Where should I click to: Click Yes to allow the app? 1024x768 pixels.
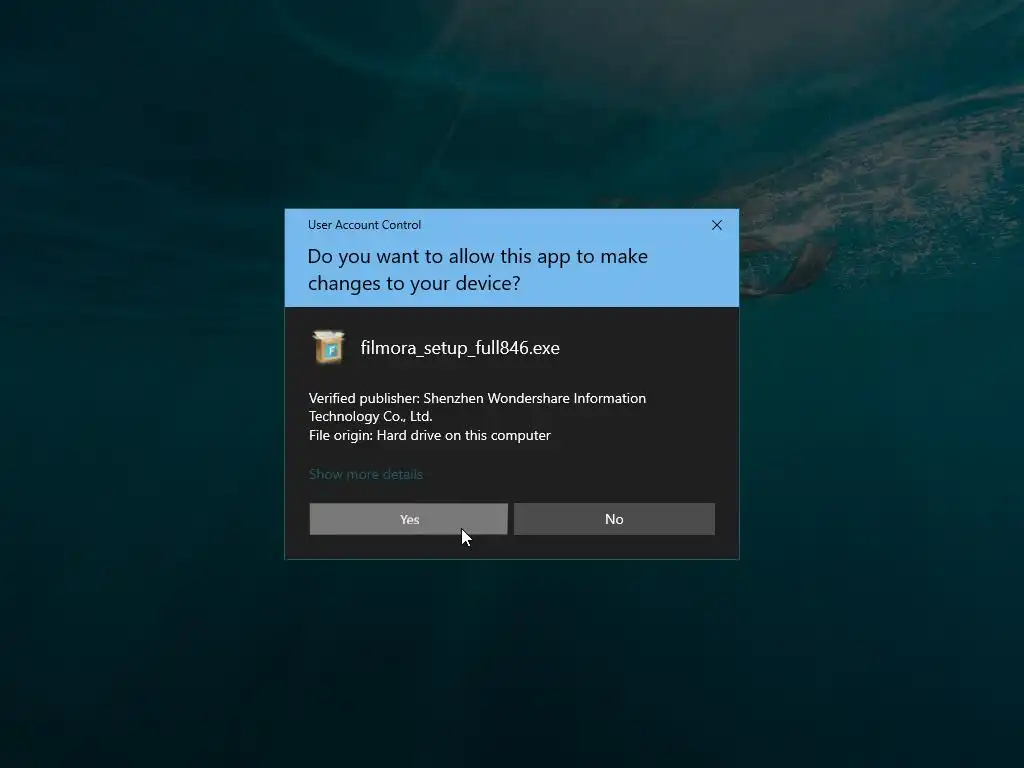click(408, 519)
